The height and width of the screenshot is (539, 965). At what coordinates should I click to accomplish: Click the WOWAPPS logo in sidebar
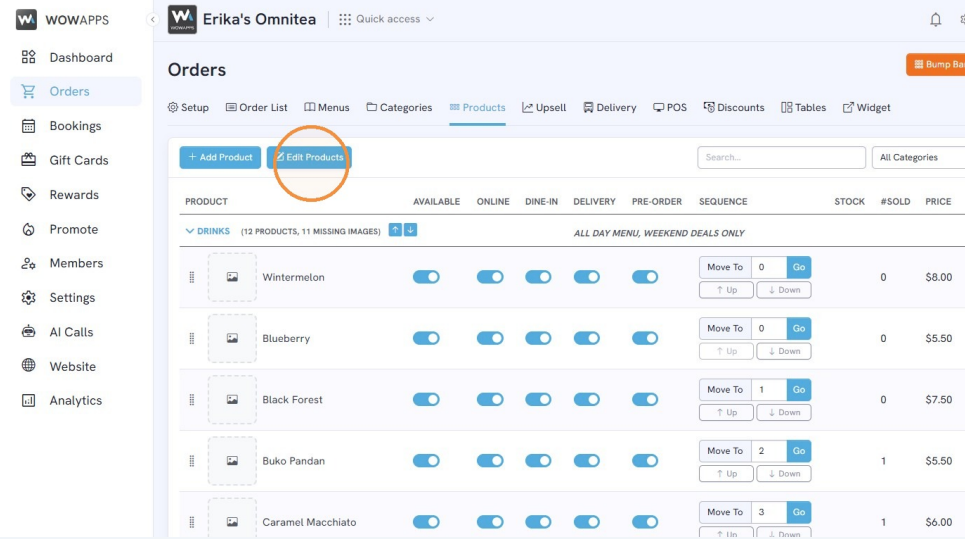62,20
